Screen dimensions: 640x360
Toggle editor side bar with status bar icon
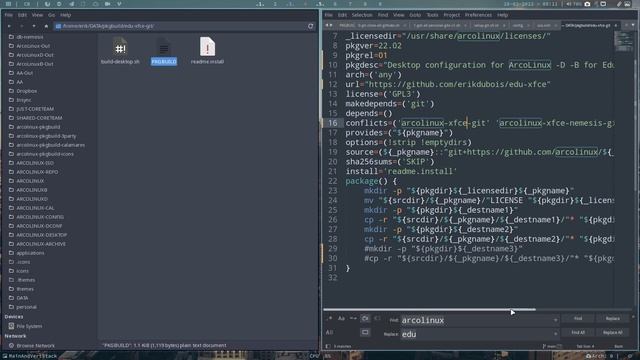[x=328, y=347]
